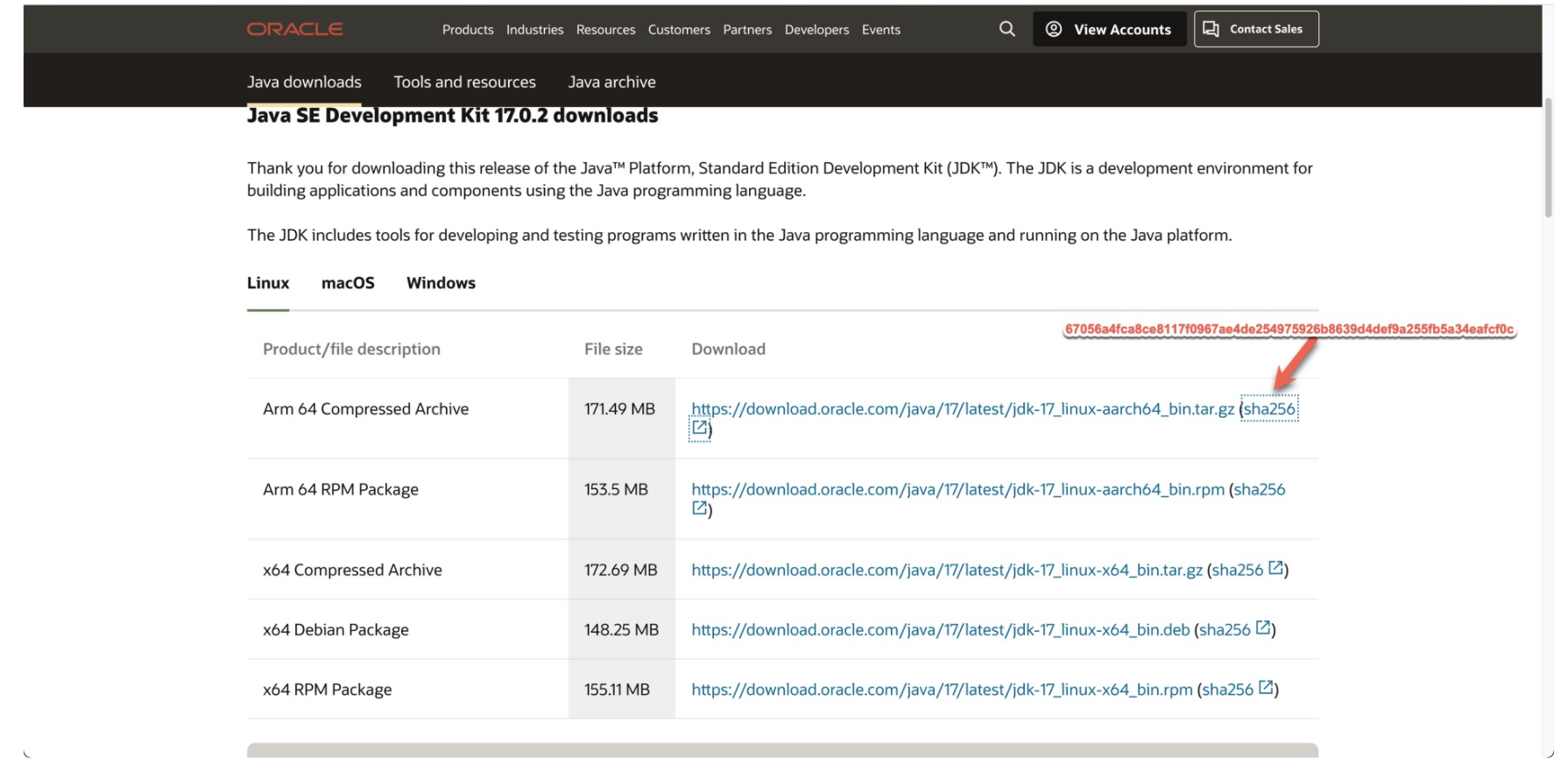The image size is (1568, 766).
Task: Click the View Accounts button
Action: point(1109,29)
